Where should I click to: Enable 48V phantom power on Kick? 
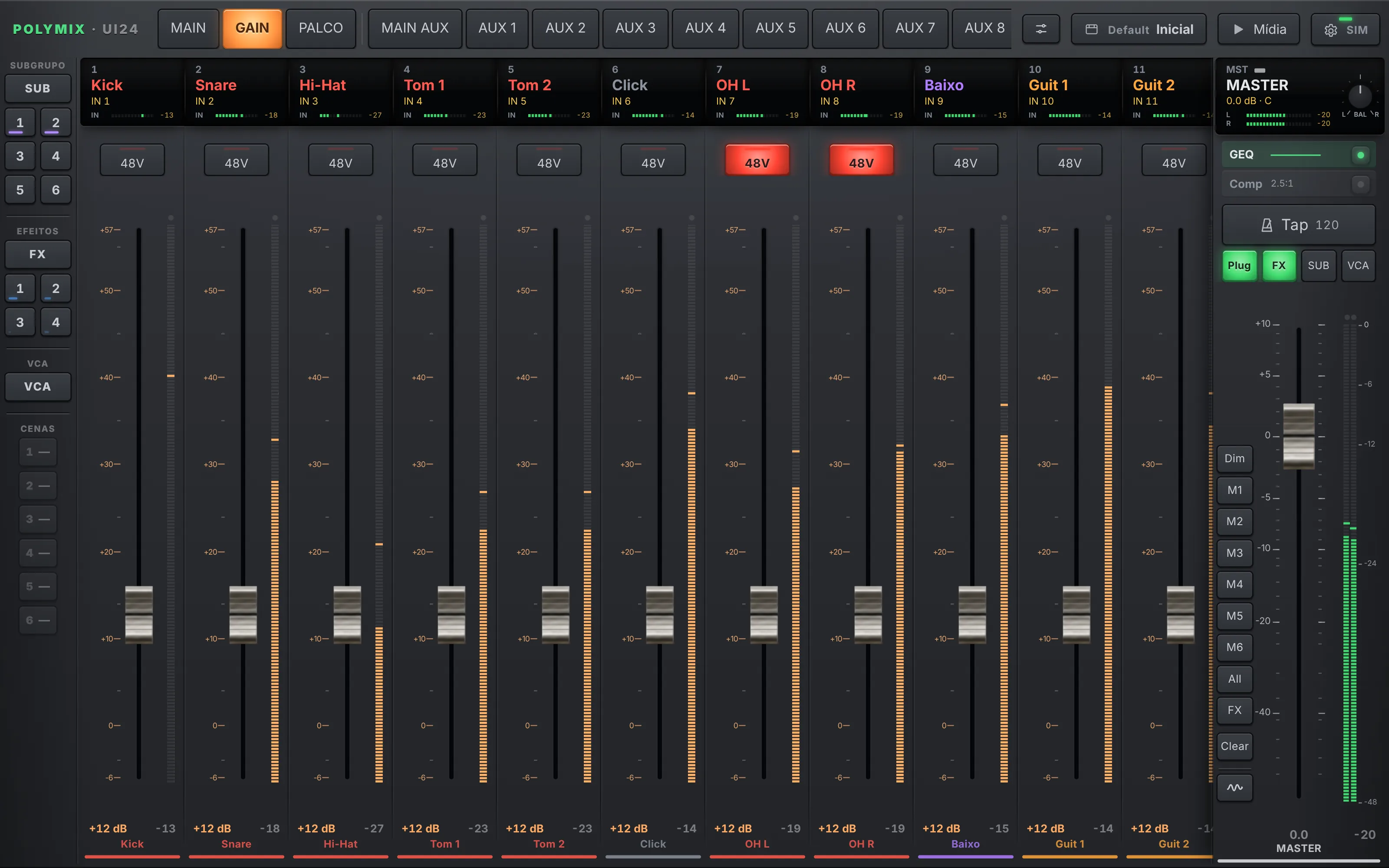click(132, 160)
